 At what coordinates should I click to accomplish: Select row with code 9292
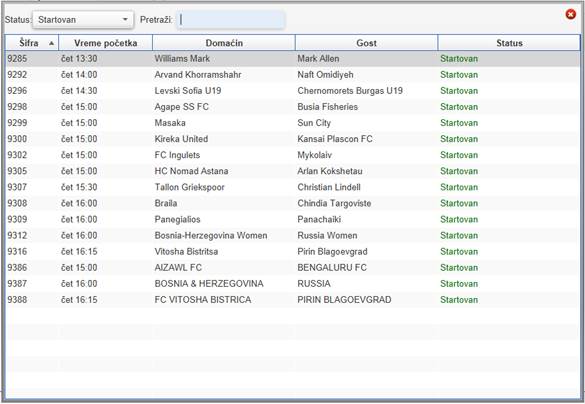point(292,75)
